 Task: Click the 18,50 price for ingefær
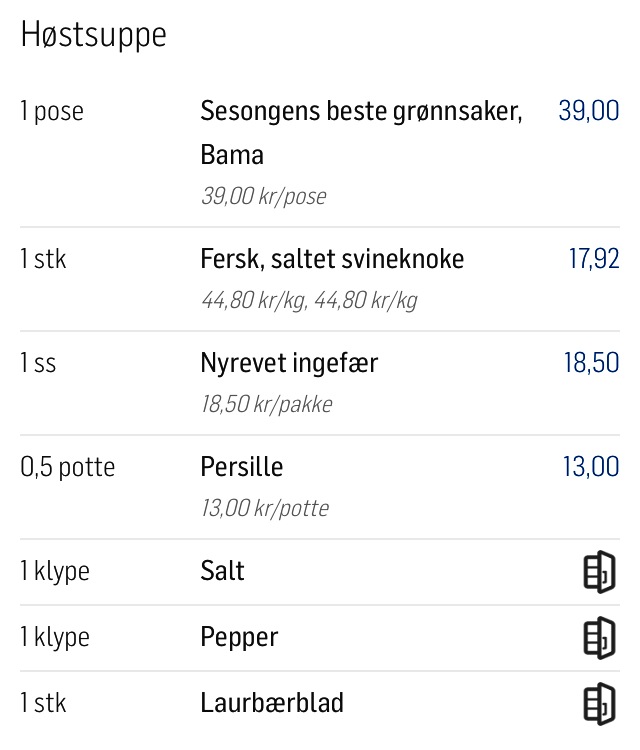click(591, 363)
